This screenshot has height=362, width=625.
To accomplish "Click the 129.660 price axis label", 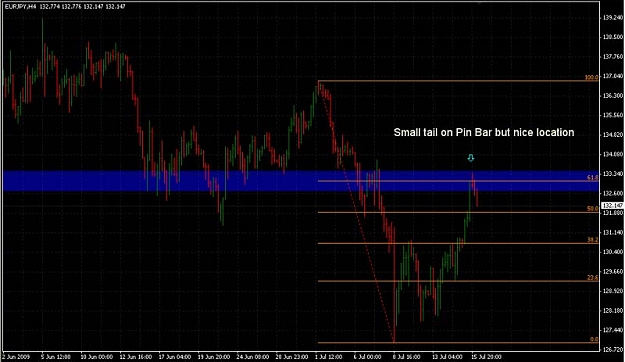I will tap(613, 272).
